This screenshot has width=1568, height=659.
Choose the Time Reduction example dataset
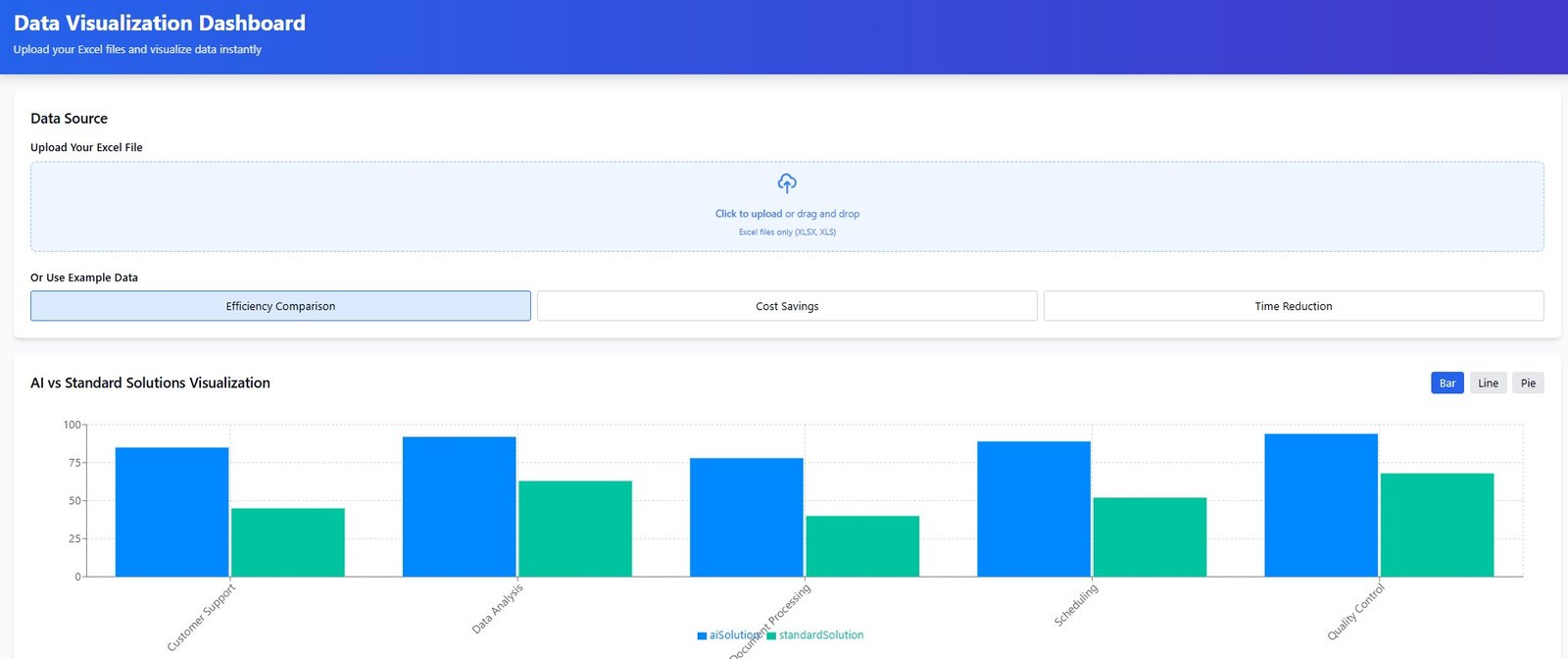(x=1294, y=306)
